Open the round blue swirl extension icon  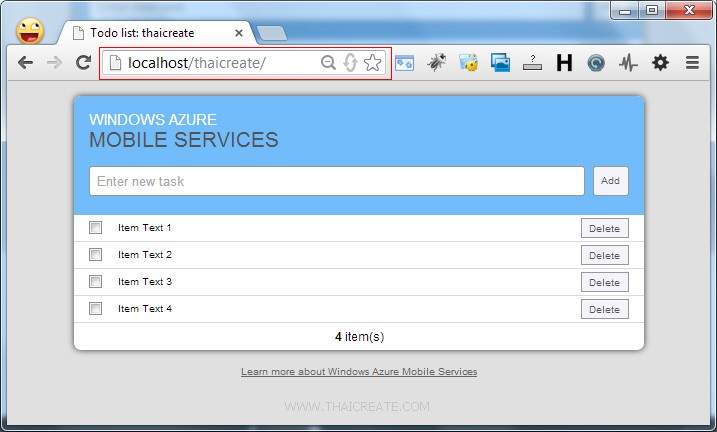coord(596,63)
